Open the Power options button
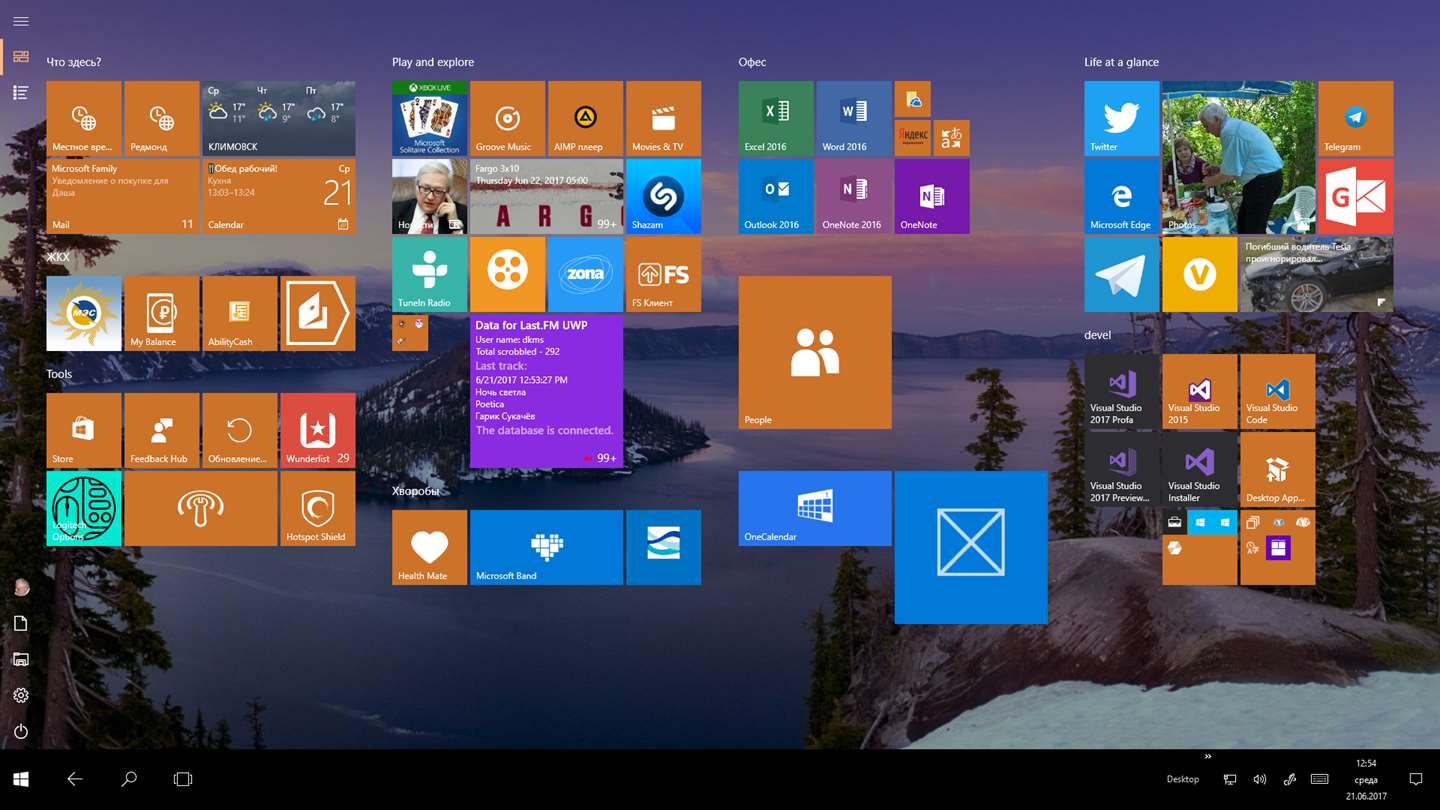Screen dimensions: 1440x810 click(x=20, y=731)
